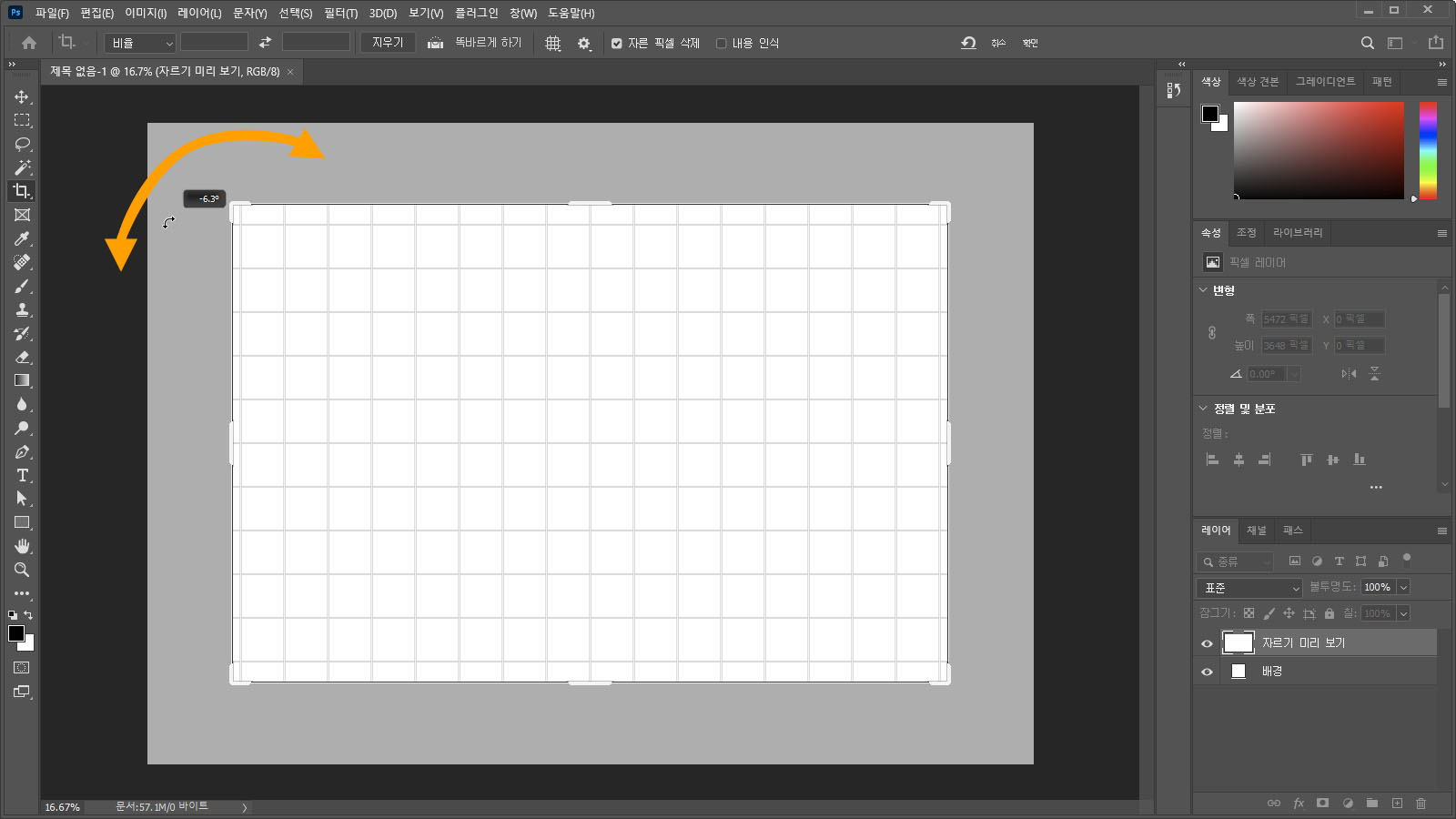The width and height of the screenshot is (1456, 819).
Task: Click the foreground color swatch in toolbar
Action: (x=16, y=633)
